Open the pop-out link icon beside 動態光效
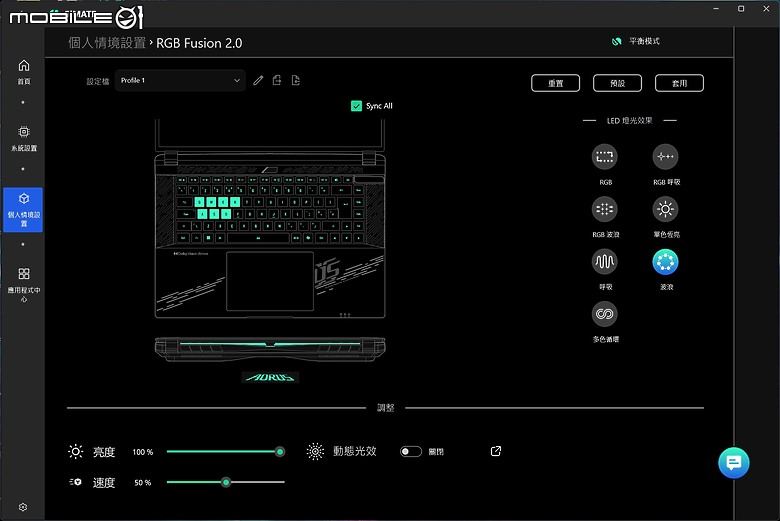Image resolution: width=780 pixels, height=521 pixels. point(495,451)
